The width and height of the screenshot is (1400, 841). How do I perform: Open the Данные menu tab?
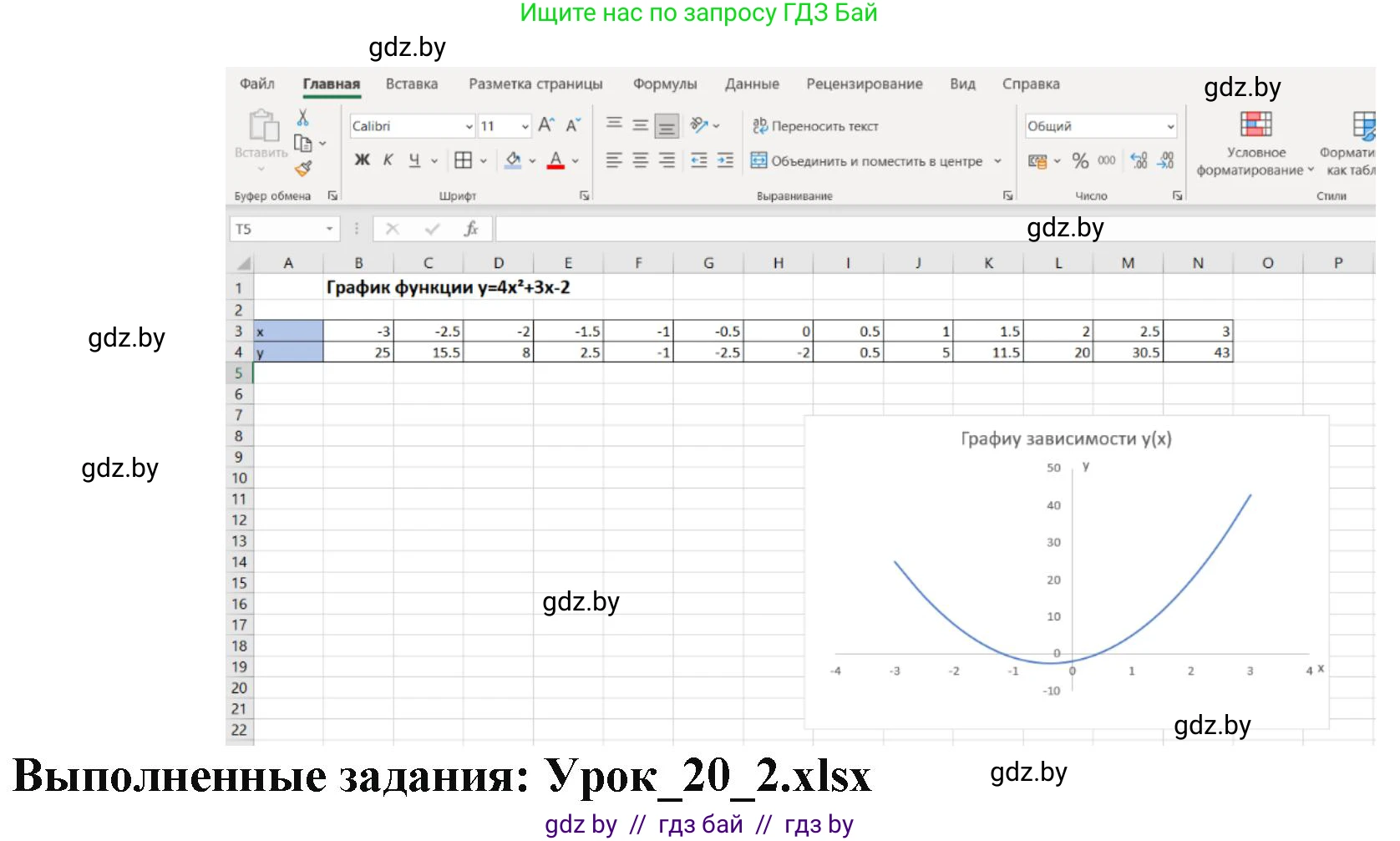tap(752, 84)
